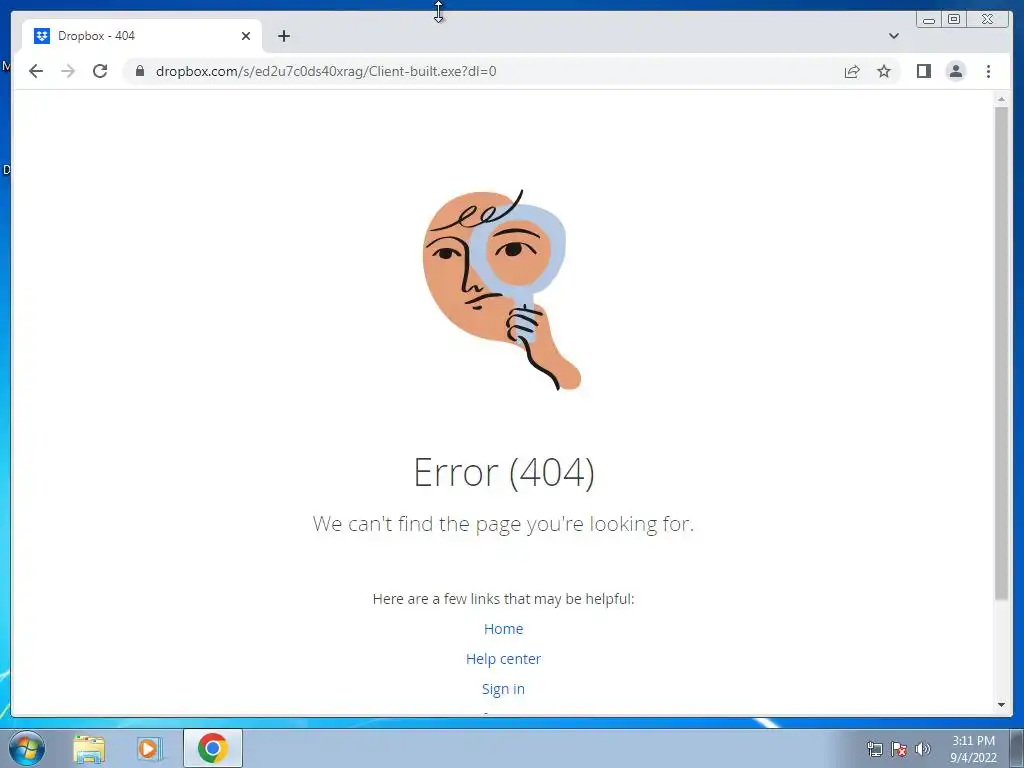The image size is (1024, 768).
Task: Click the forward navigation arrow
Action: 68,71
